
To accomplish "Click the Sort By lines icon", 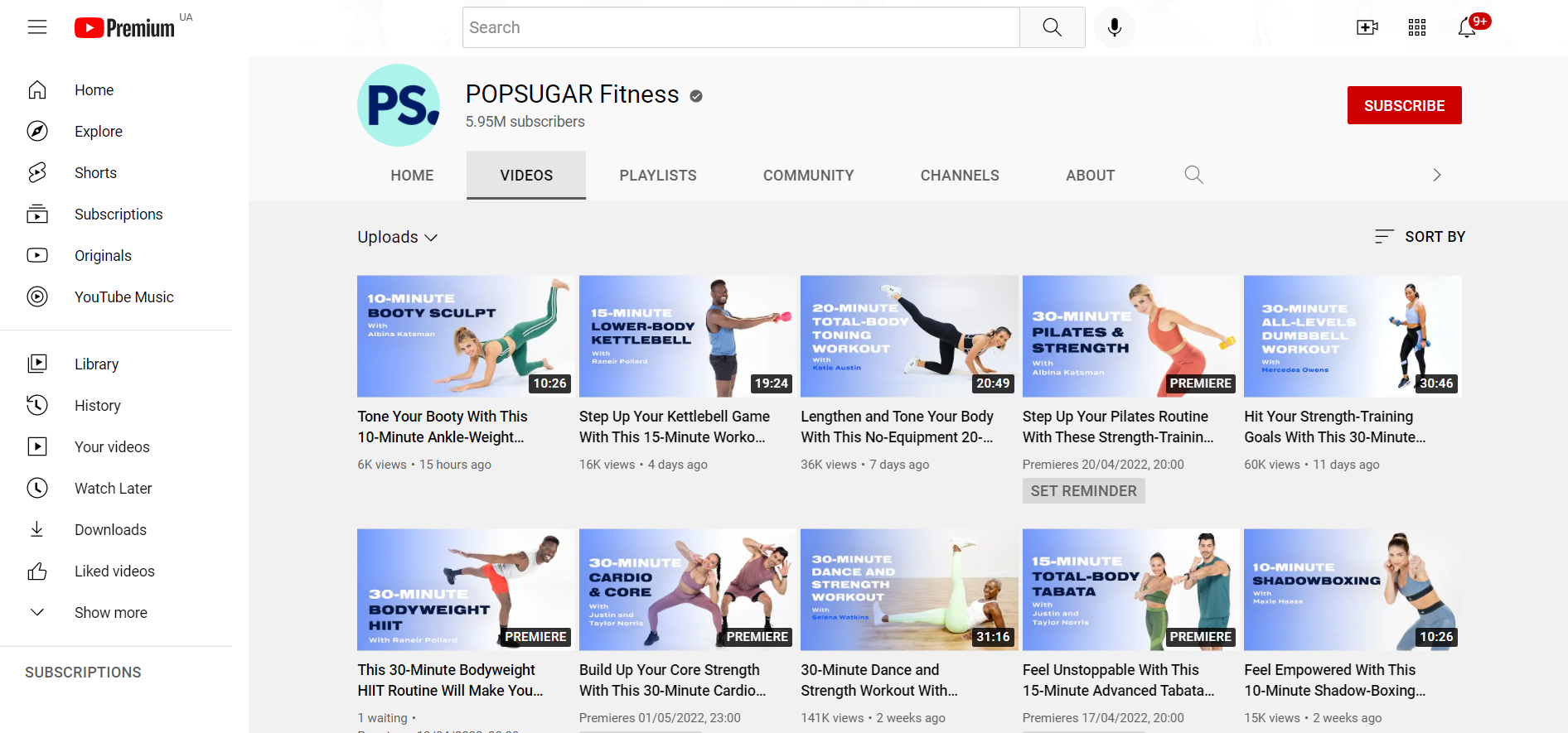I will [x=1383, y=236].
